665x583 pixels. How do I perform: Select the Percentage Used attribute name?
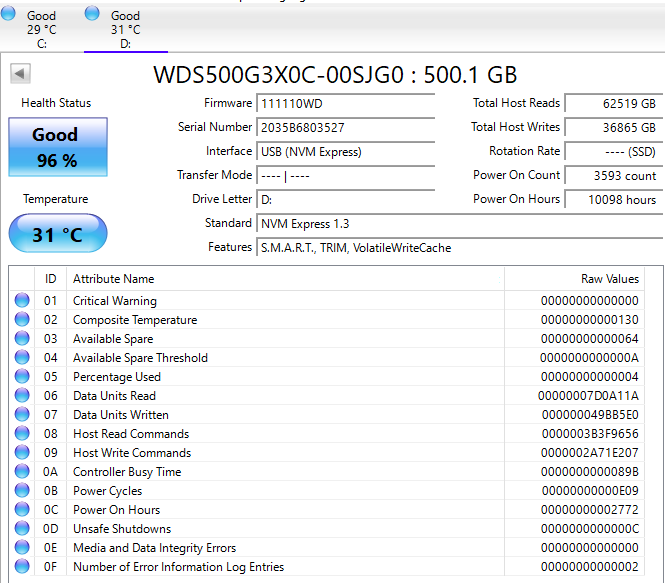pyautogui.click(x=117, y=377)
